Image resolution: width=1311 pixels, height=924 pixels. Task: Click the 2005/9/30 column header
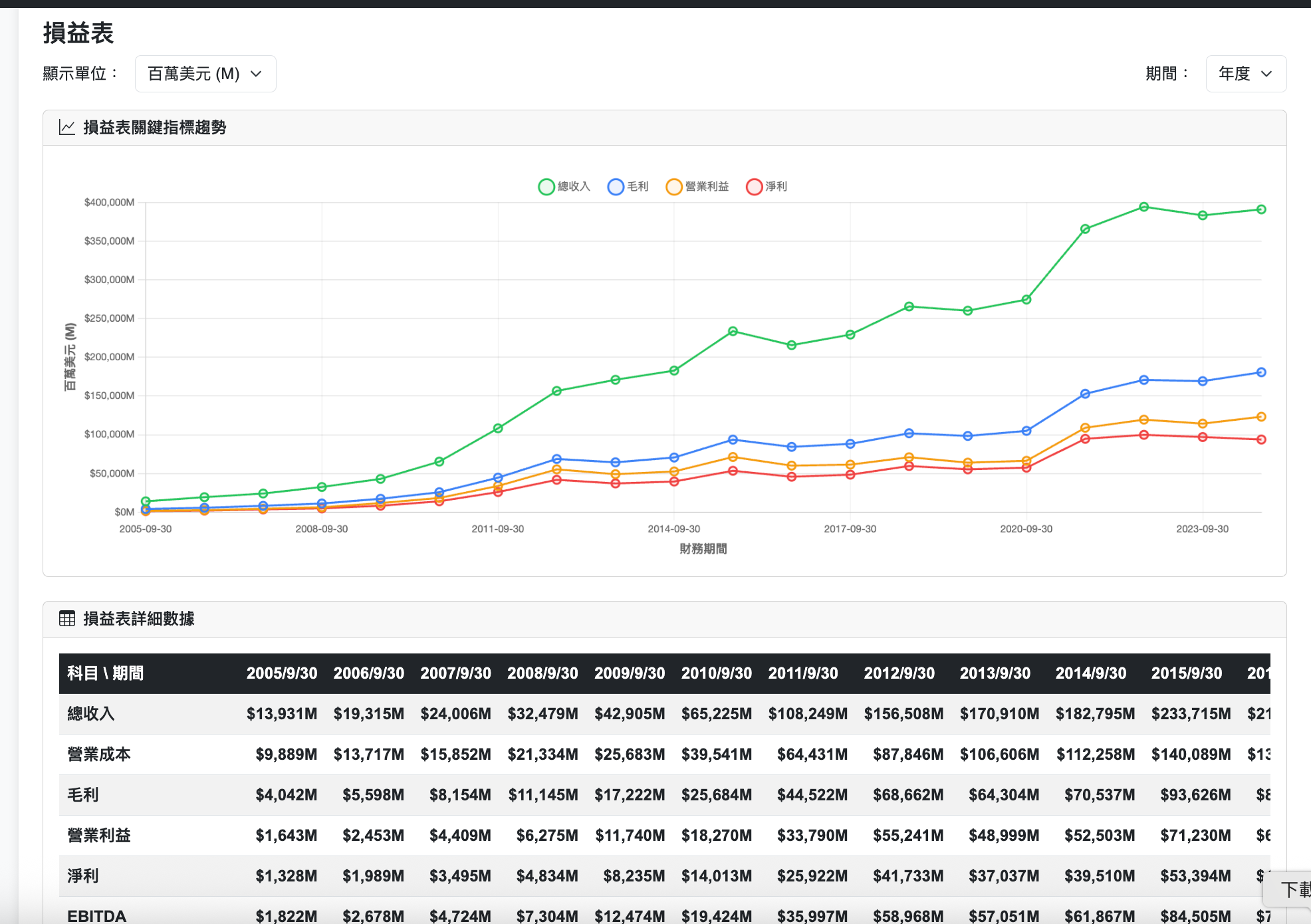coord(282,673)
